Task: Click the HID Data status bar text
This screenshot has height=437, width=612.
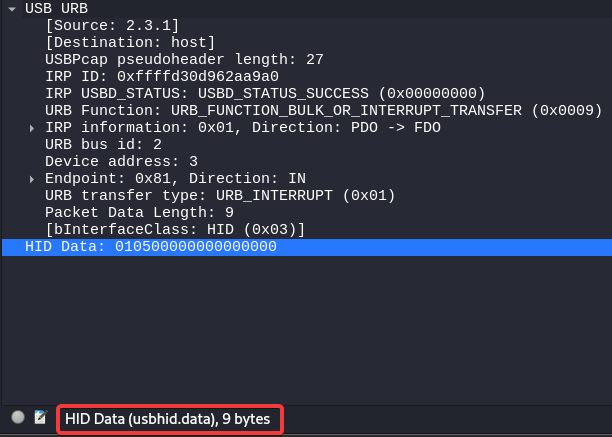Action: [x=167, y=419]
